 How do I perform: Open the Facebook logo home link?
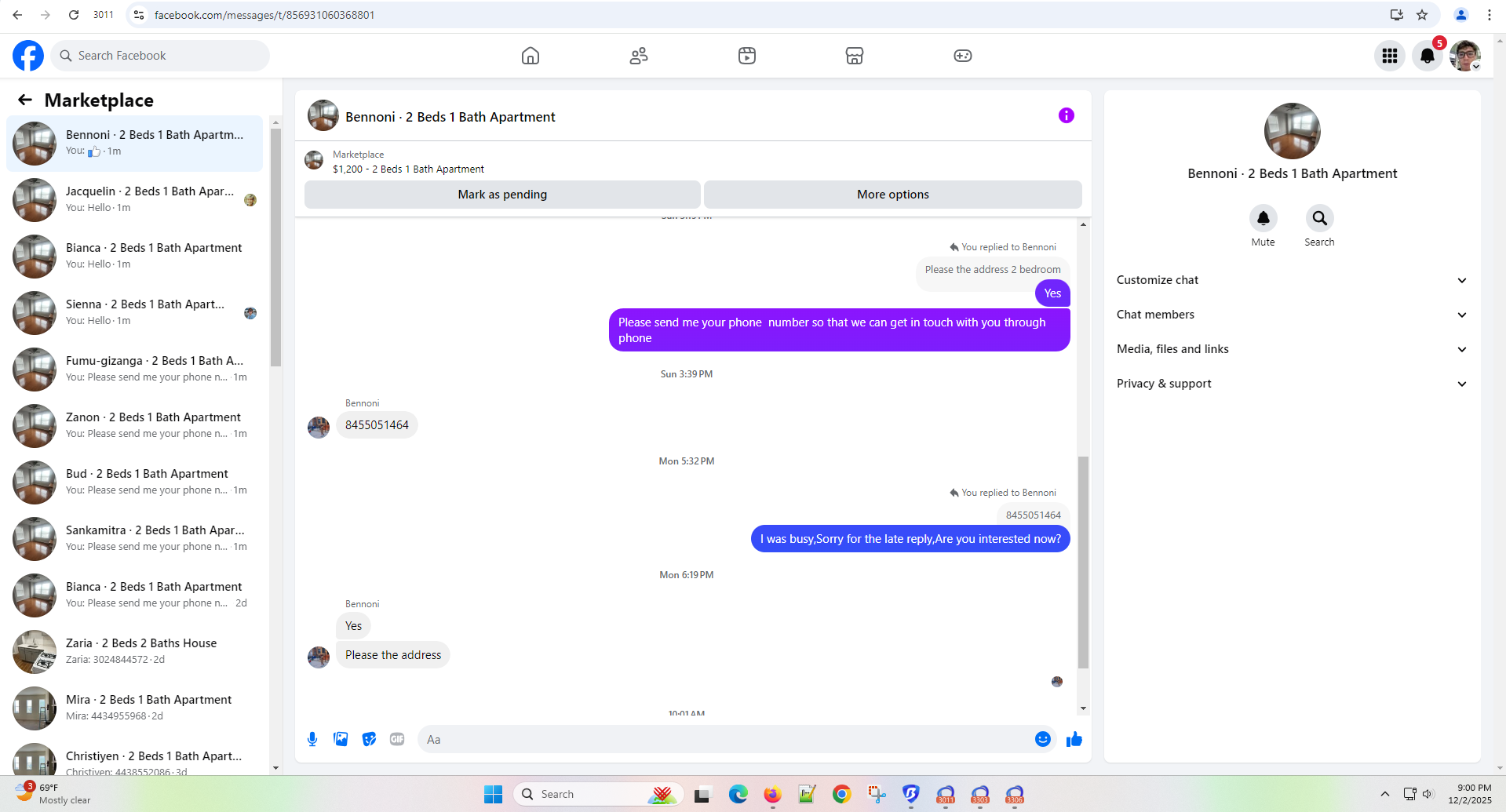[28, 56]
